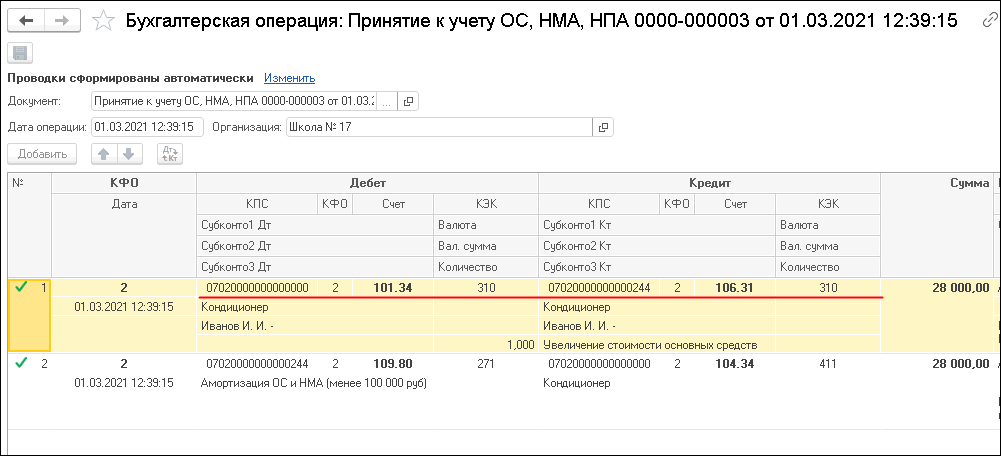
Task: Move row up with the up arrow
Action: point(103,154)
